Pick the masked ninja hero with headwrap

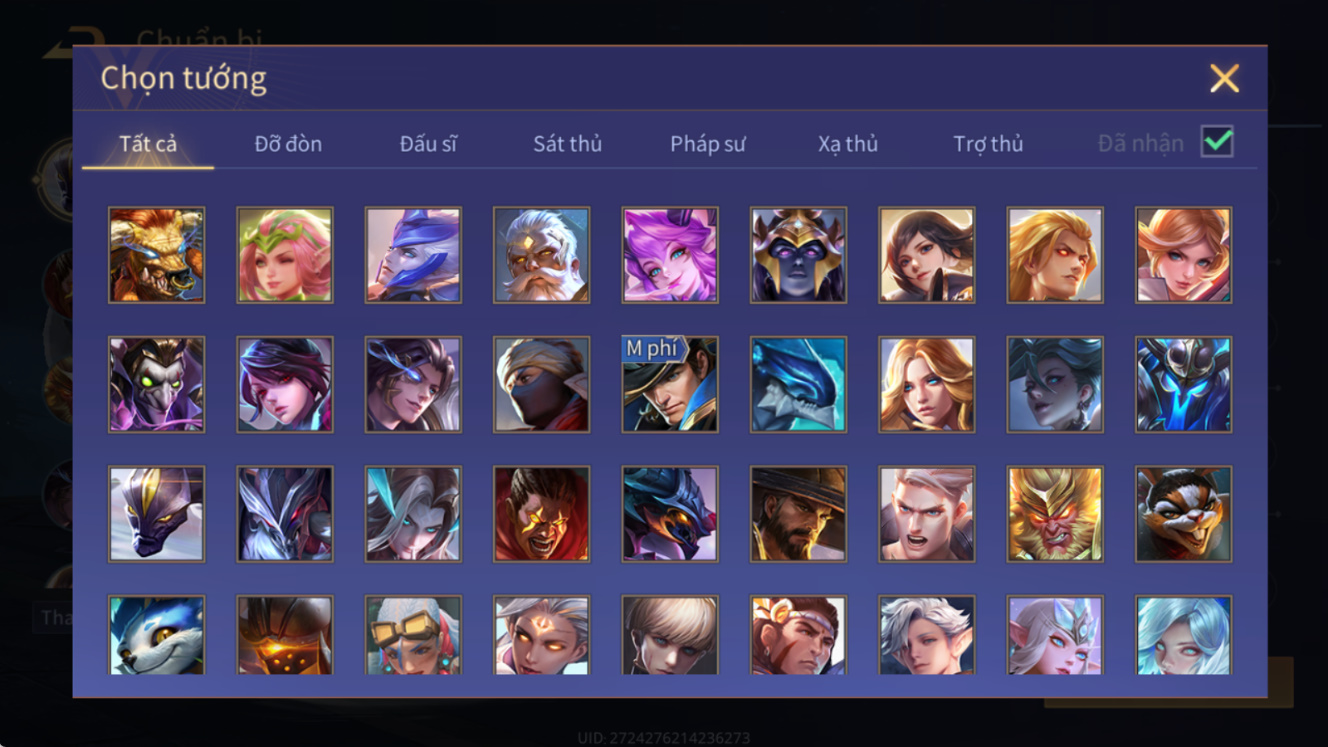[x=541, y=384]
